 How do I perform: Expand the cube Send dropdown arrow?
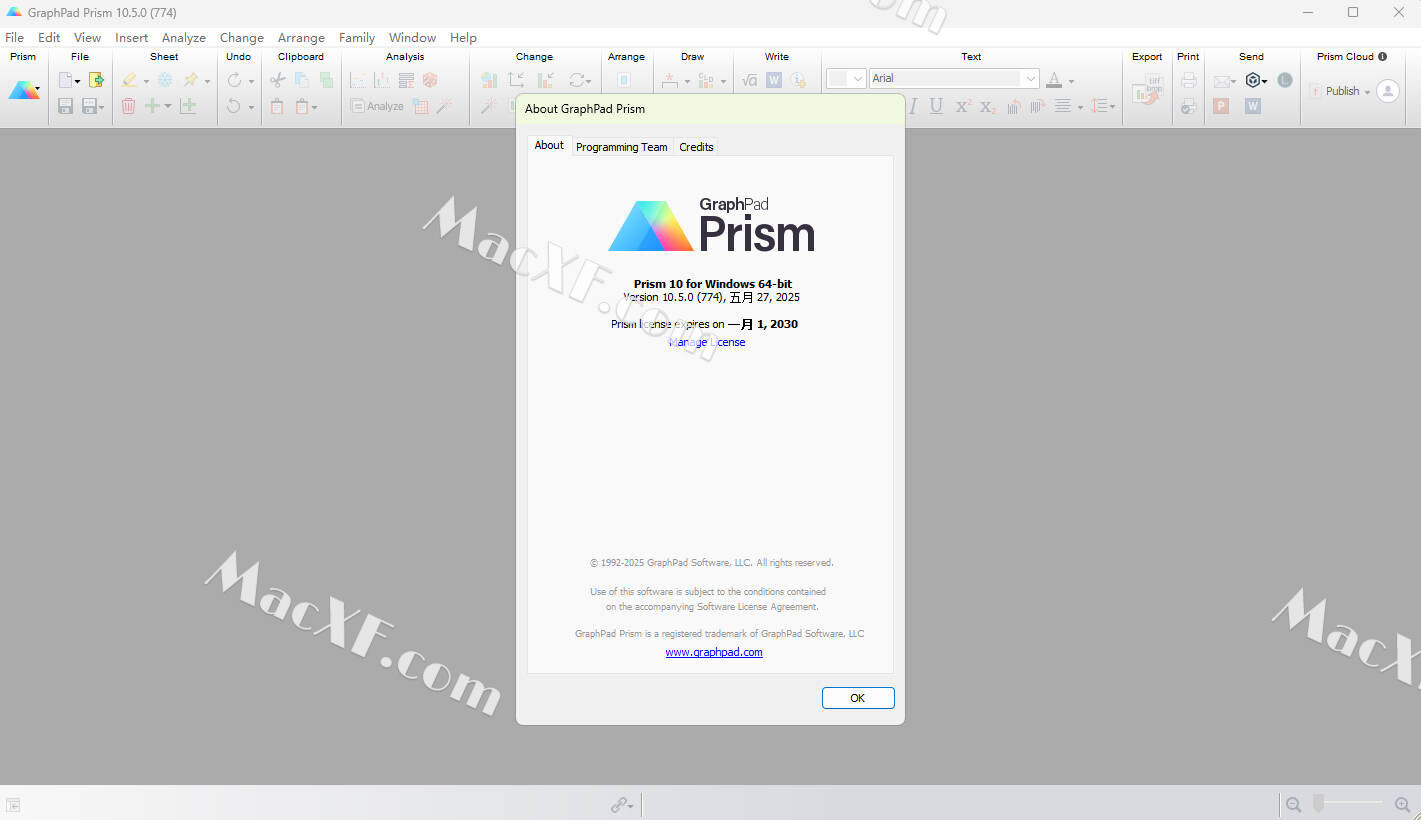point(1265,81)
